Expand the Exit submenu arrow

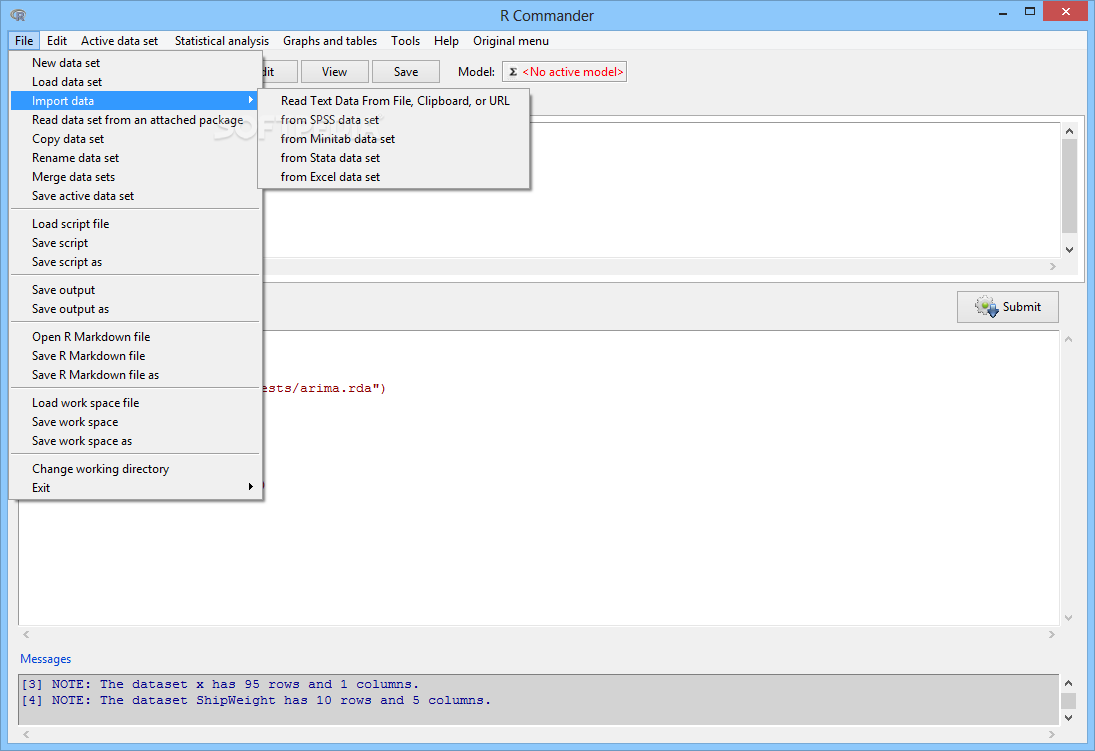(x=251, y=487)
